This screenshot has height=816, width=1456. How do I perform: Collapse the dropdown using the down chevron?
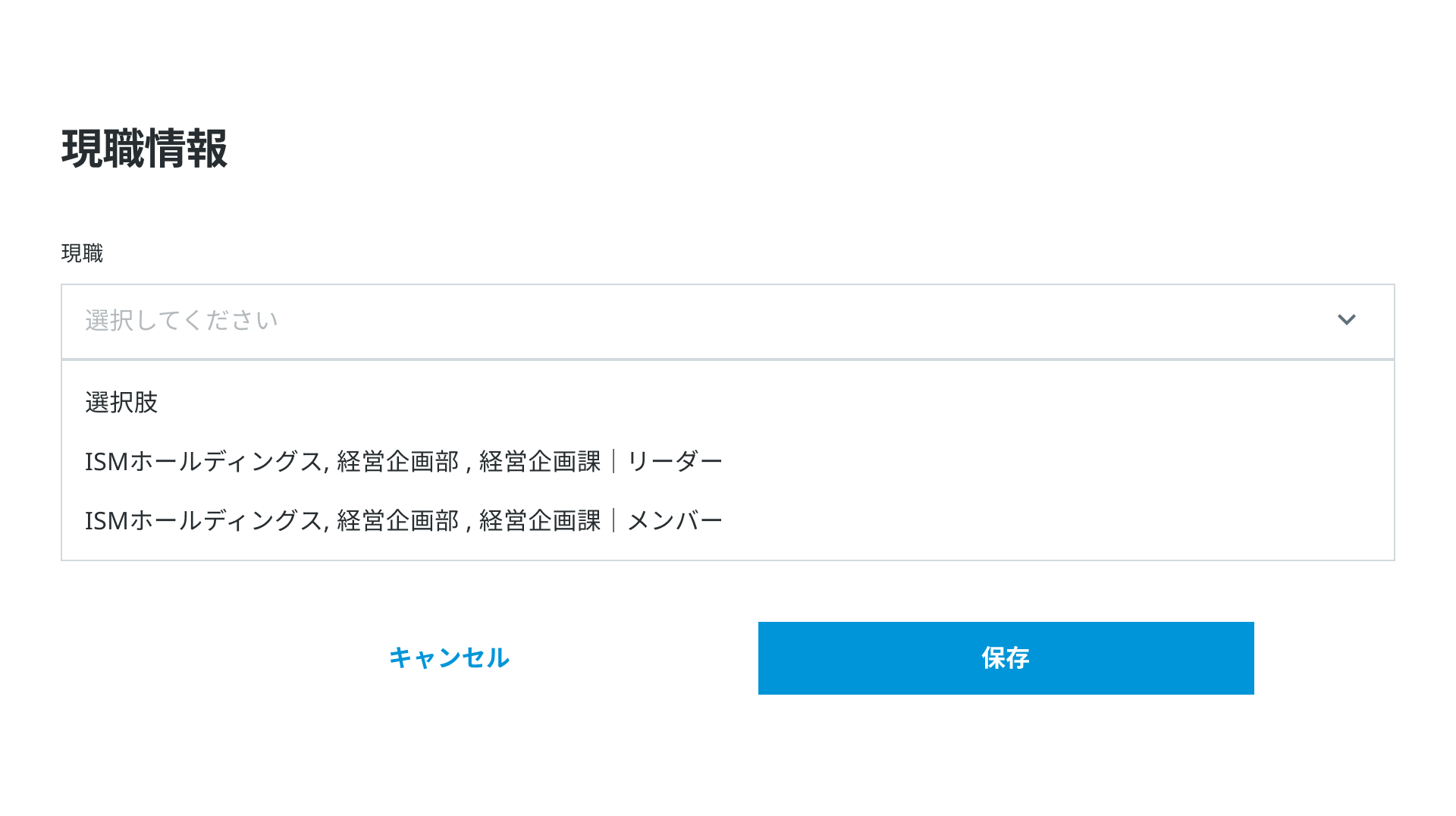(x=1346, y=320)
